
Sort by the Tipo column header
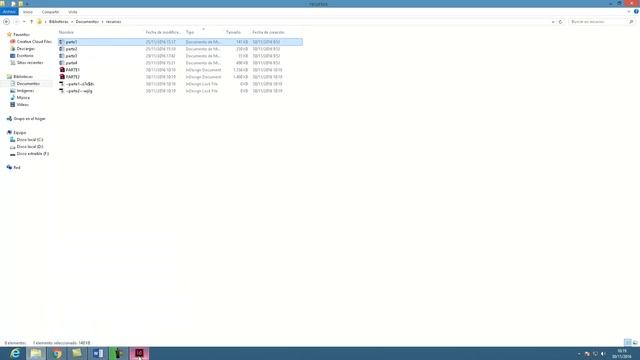tap(190, 32)
